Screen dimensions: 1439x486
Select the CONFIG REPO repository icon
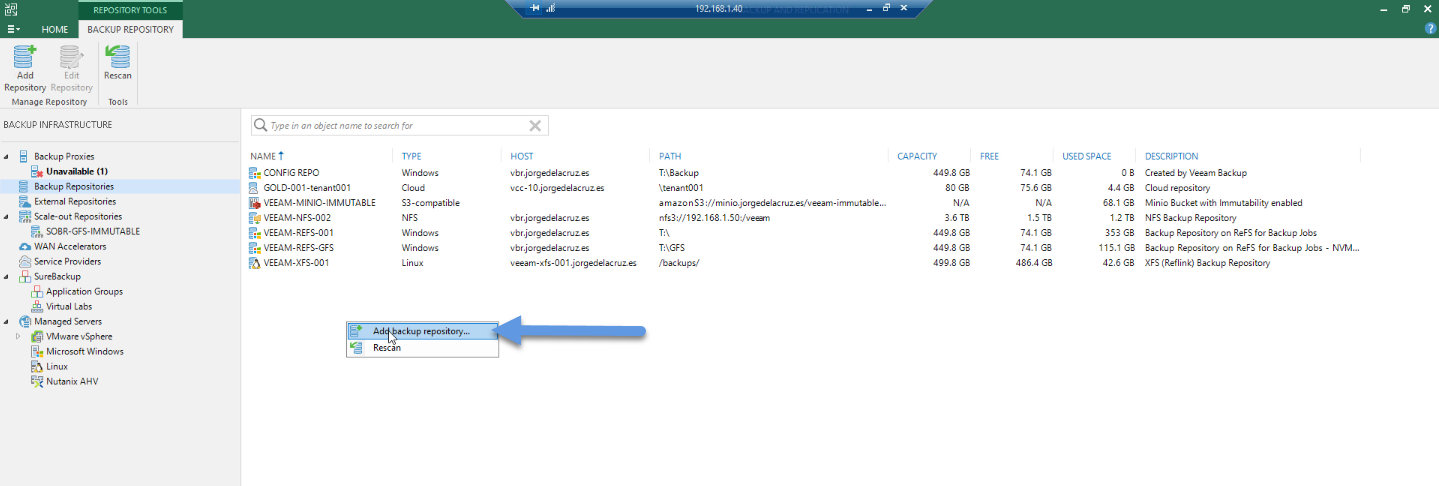coord(254,173)
